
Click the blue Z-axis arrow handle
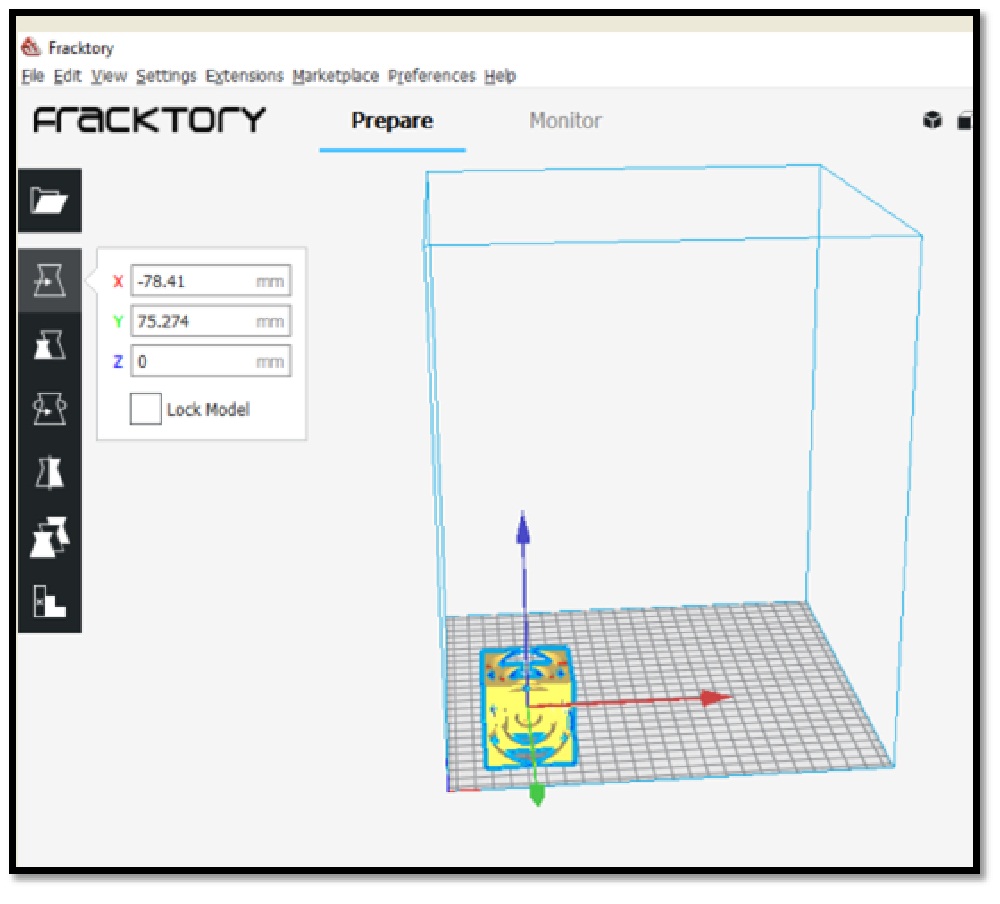(x=523, y=528)
